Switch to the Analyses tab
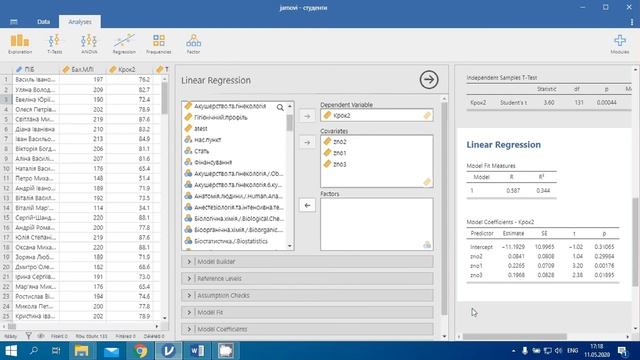The image size is (640, 360). pyautogui.click(x=80, y=22)
